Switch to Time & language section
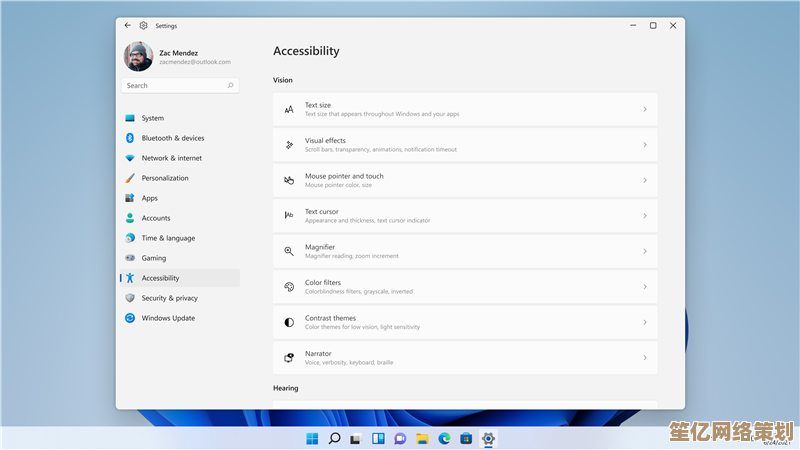Viewport: 800px width, 450px height. (x=168, y=238)
